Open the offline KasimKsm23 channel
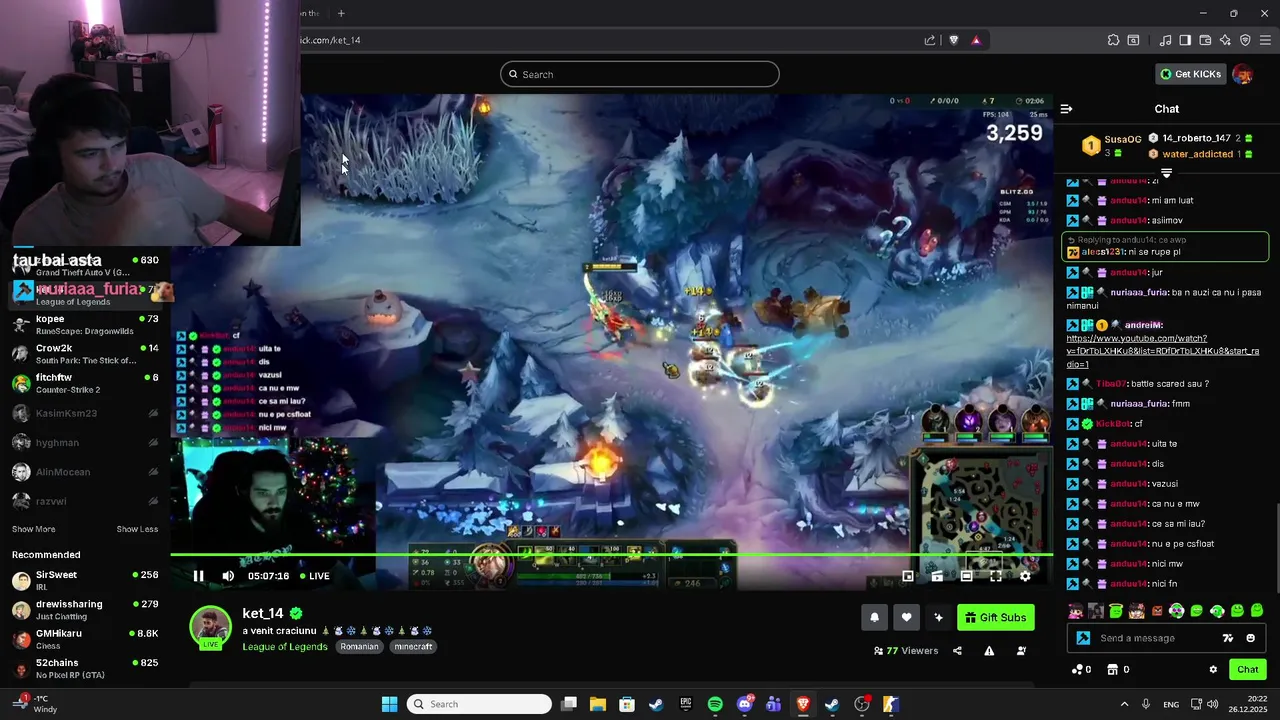The height and width of the screenshot is (720, 1280). click(85, 413)
